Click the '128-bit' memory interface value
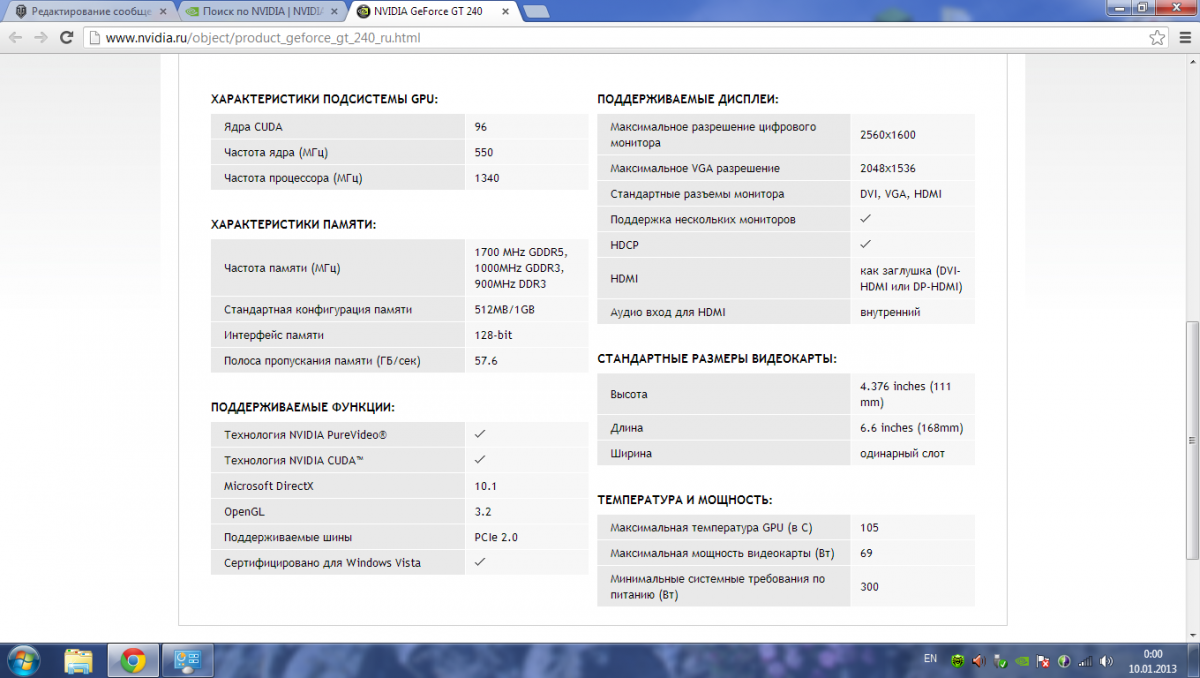This screenshot has width=1200, height=678. (493, 335)
